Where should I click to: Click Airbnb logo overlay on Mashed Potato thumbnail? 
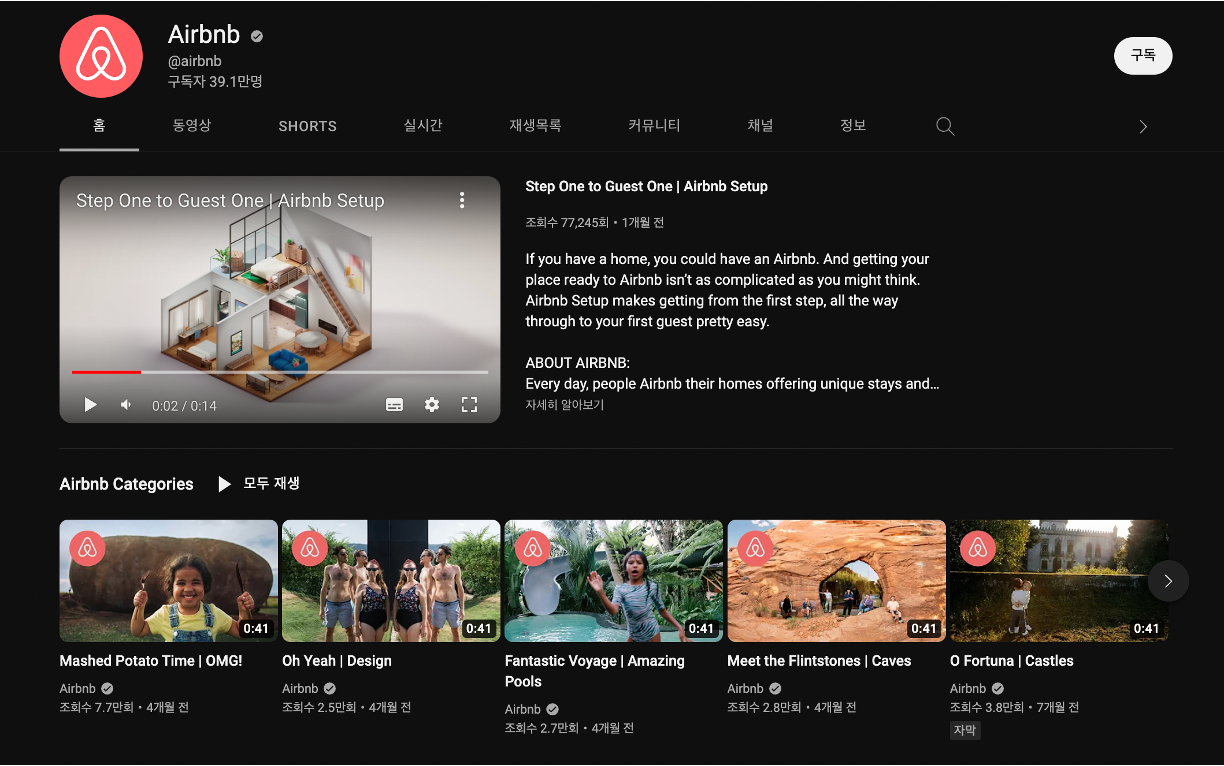(x=87, y=548)
